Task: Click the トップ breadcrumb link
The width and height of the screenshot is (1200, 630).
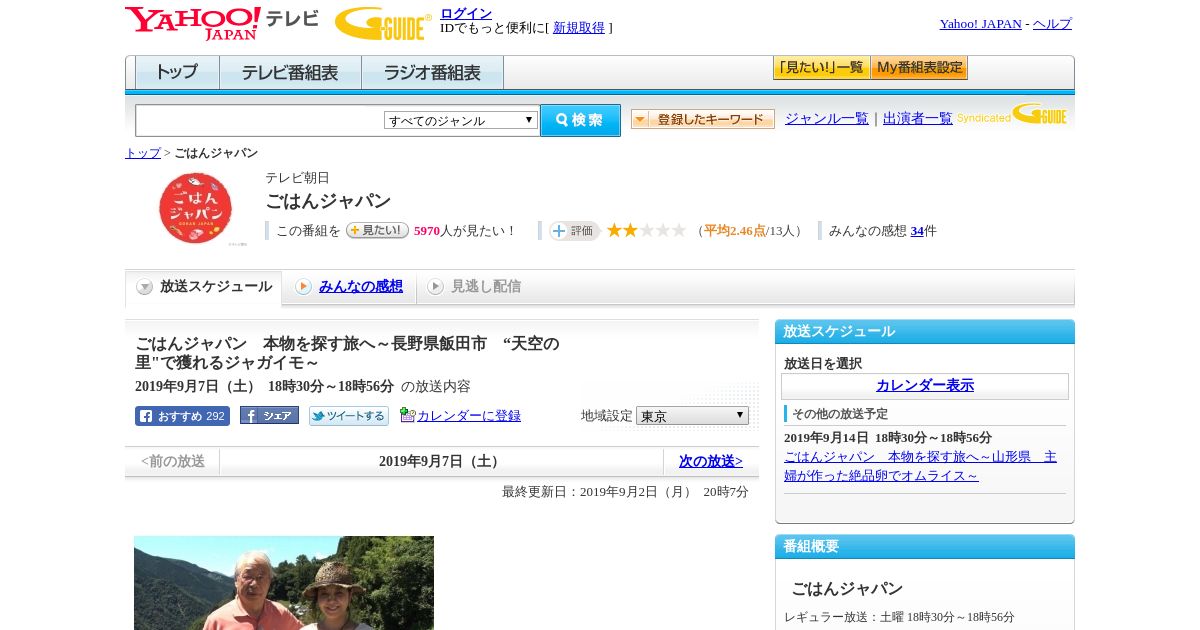Action: 143,153
